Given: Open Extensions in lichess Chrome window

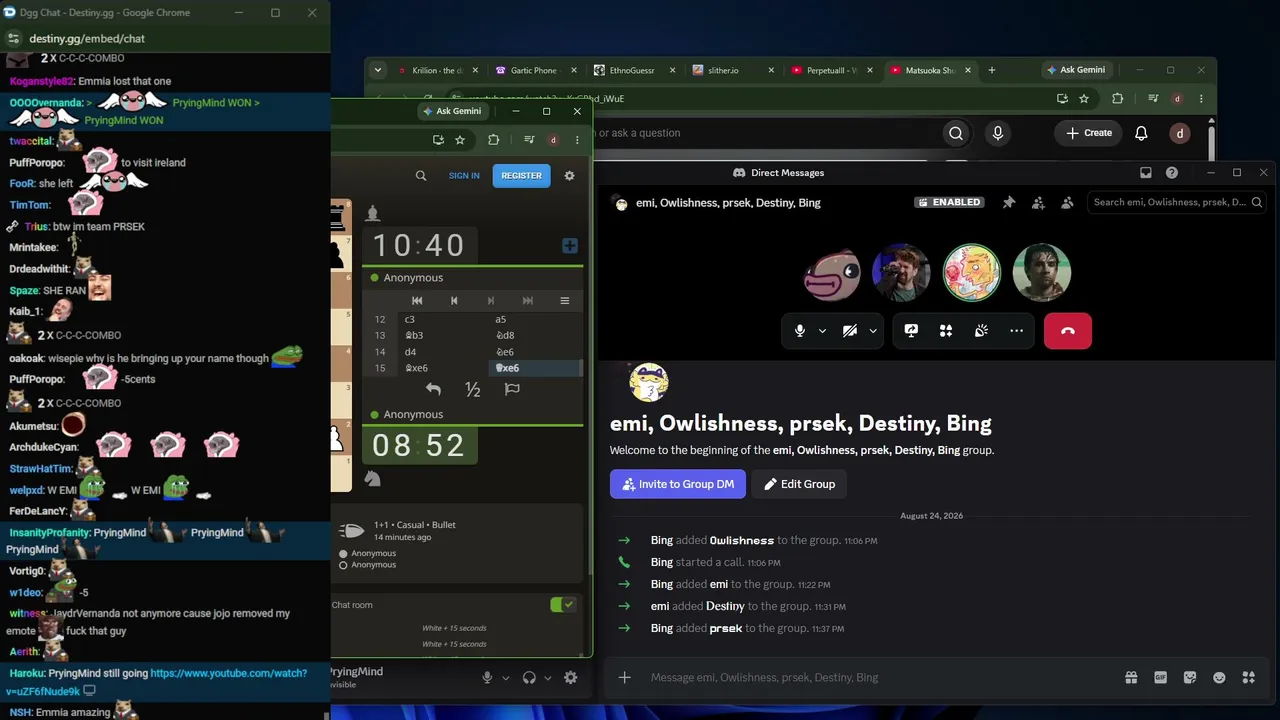Looking at the screenshot, I should (493, 140).
